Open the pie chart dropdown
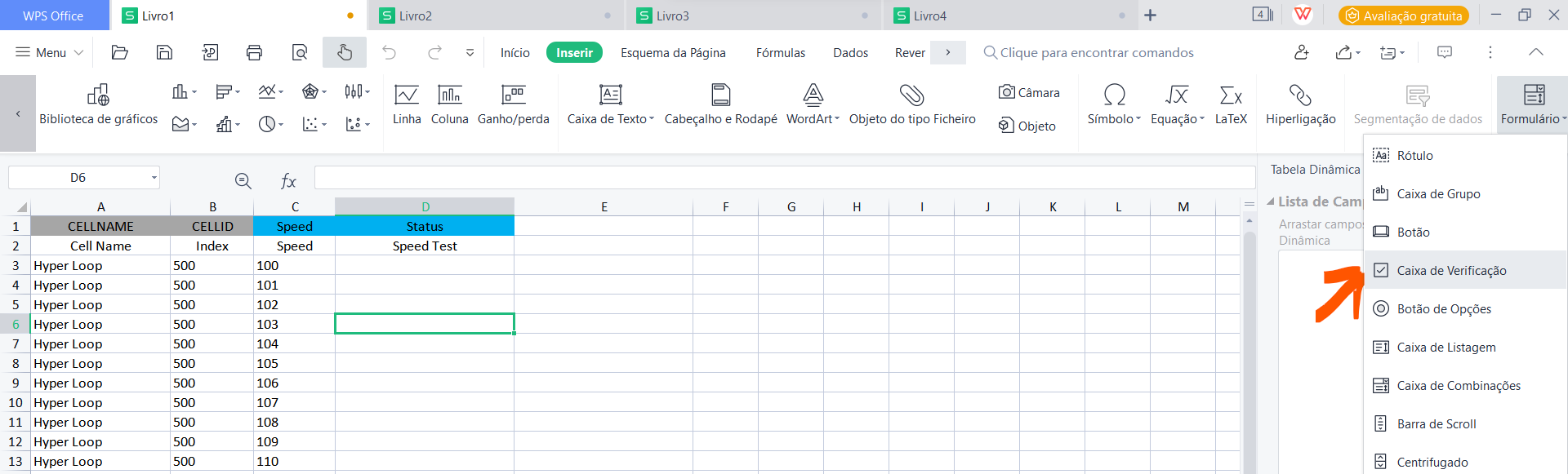Viewport: 1568px width, 474px height. coord(270,124)
